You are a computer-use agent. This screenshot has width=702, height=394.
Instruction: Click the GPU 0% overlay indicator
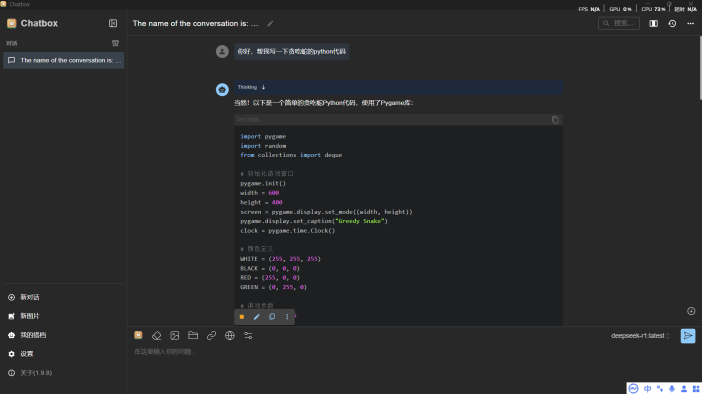[x=620, y=9]
